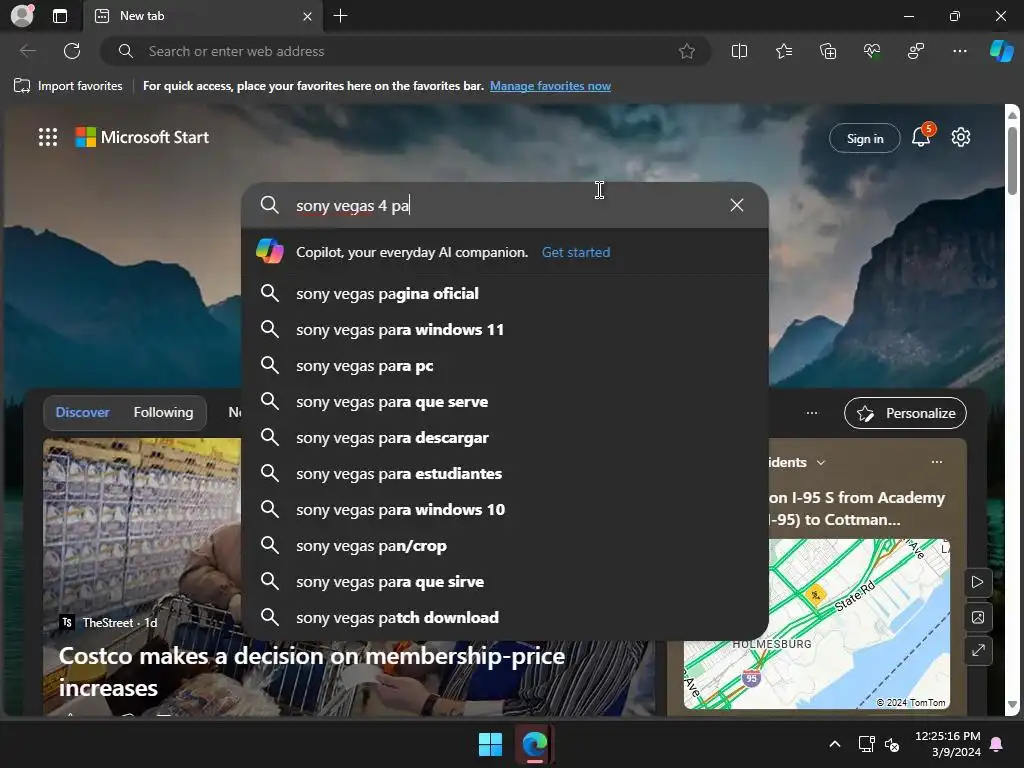This screenshot has height=768, width=1024.
Task: Click the Personalize button
Action: coord(905,413)
